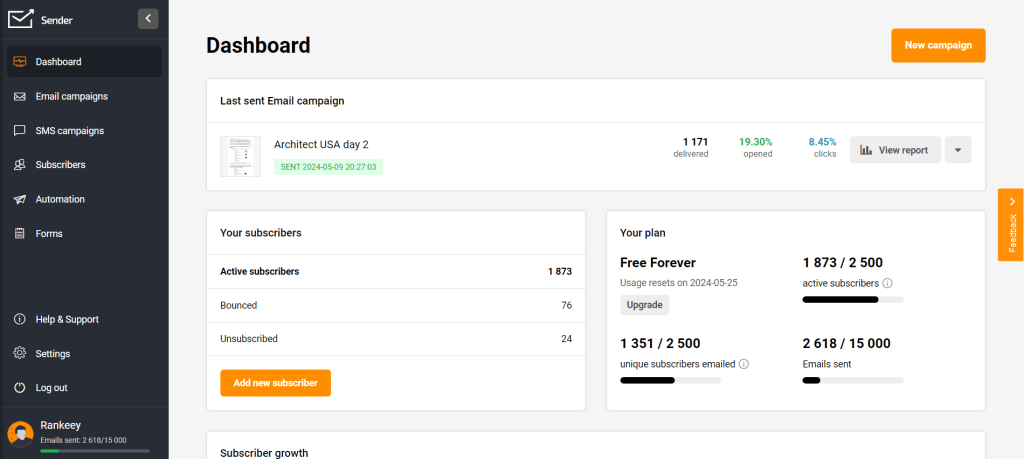Click the Dashboard monitor icon in the sidebar
The height and width of the screenshot is (459, 1024).
[20, 62]
